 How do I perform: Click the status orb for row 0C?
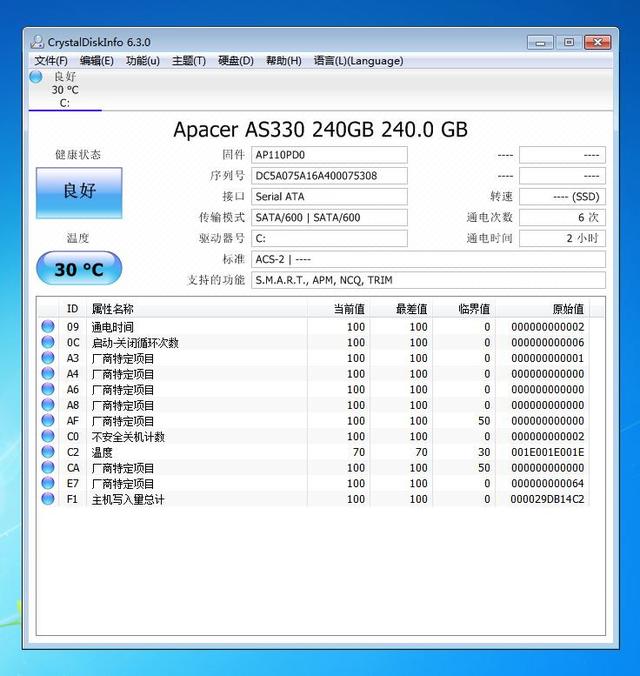pyautogui.click(x=48, y=342)
